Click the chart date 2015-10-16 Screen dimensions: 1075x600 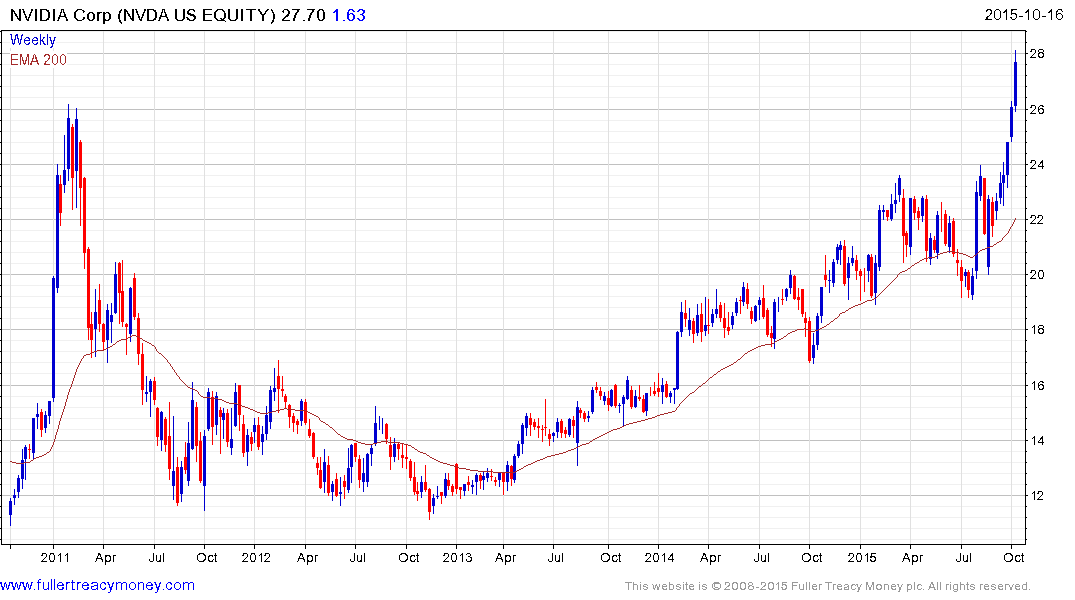pyautogui.click(x=1024, y=14)
